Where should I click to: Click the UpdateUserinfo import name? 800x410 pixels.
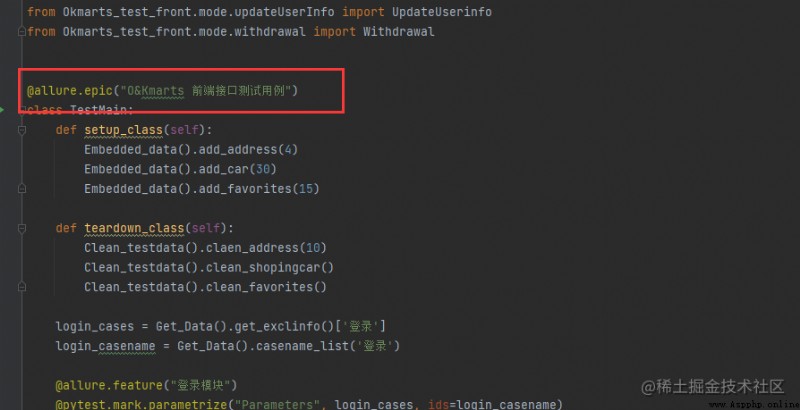442,12
